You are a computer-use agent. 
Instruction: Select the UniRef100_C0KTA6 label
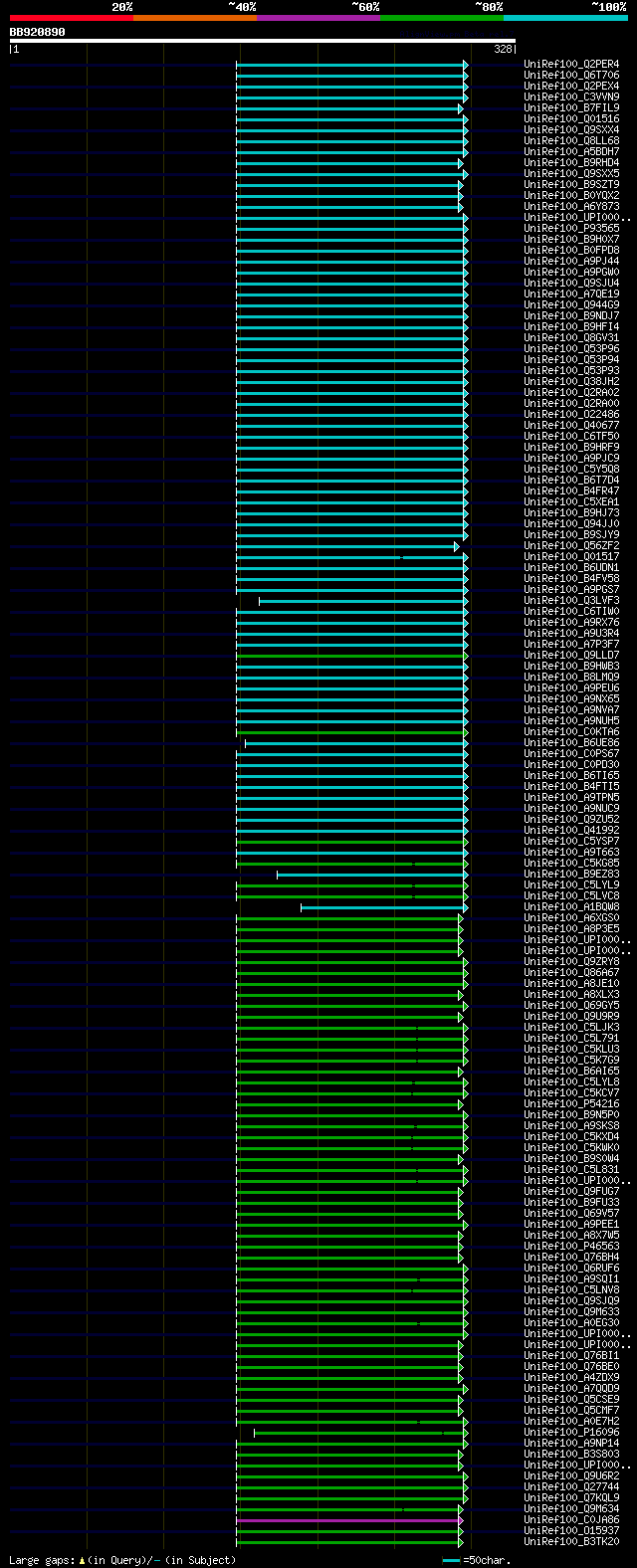point(571,732)
